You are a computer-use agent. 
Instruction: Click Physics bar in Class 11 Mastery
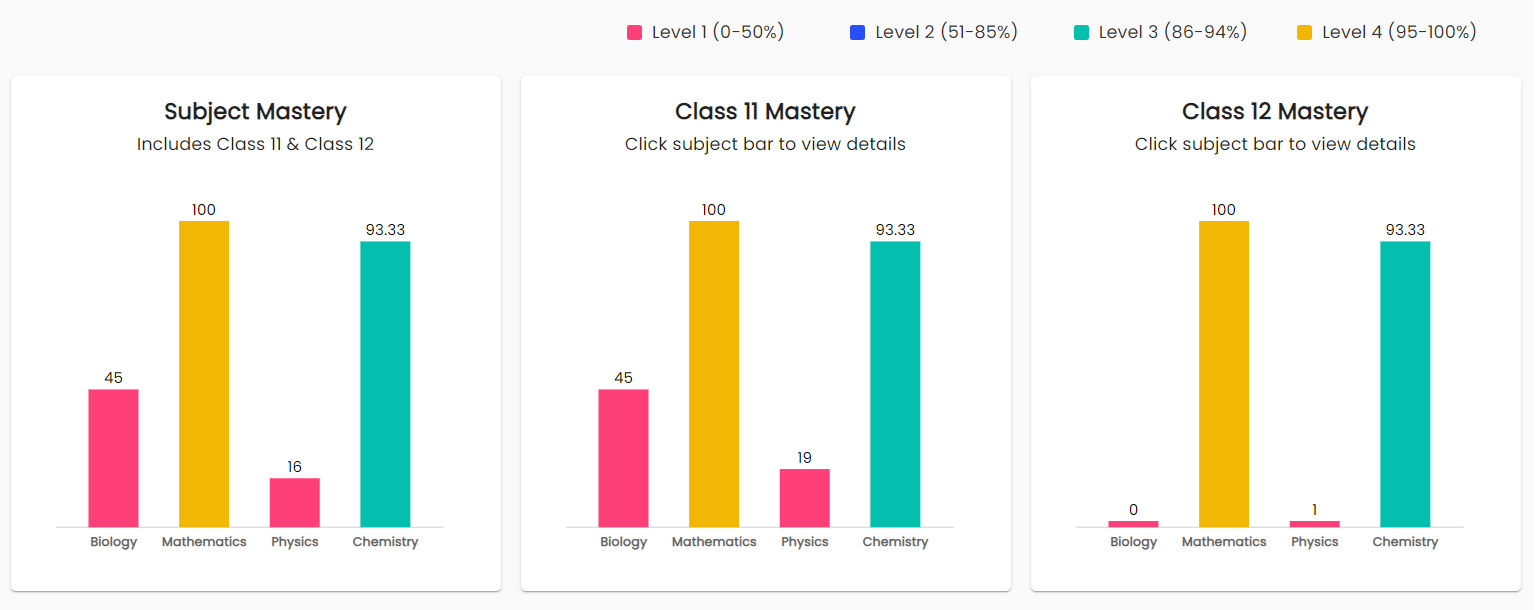[805, 498]
